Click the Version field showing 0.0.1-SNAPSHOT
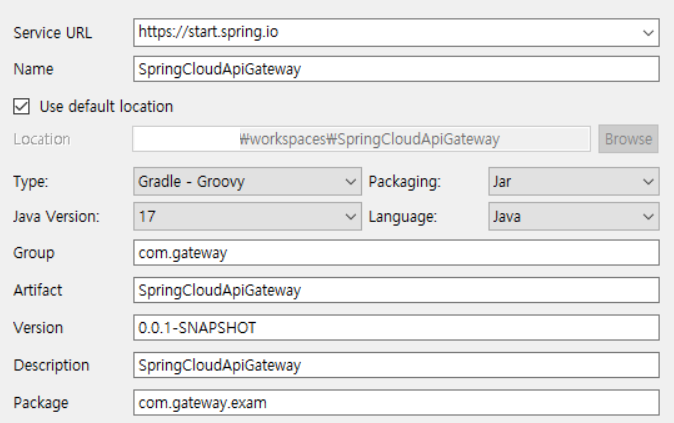 (x=396, y=328)
